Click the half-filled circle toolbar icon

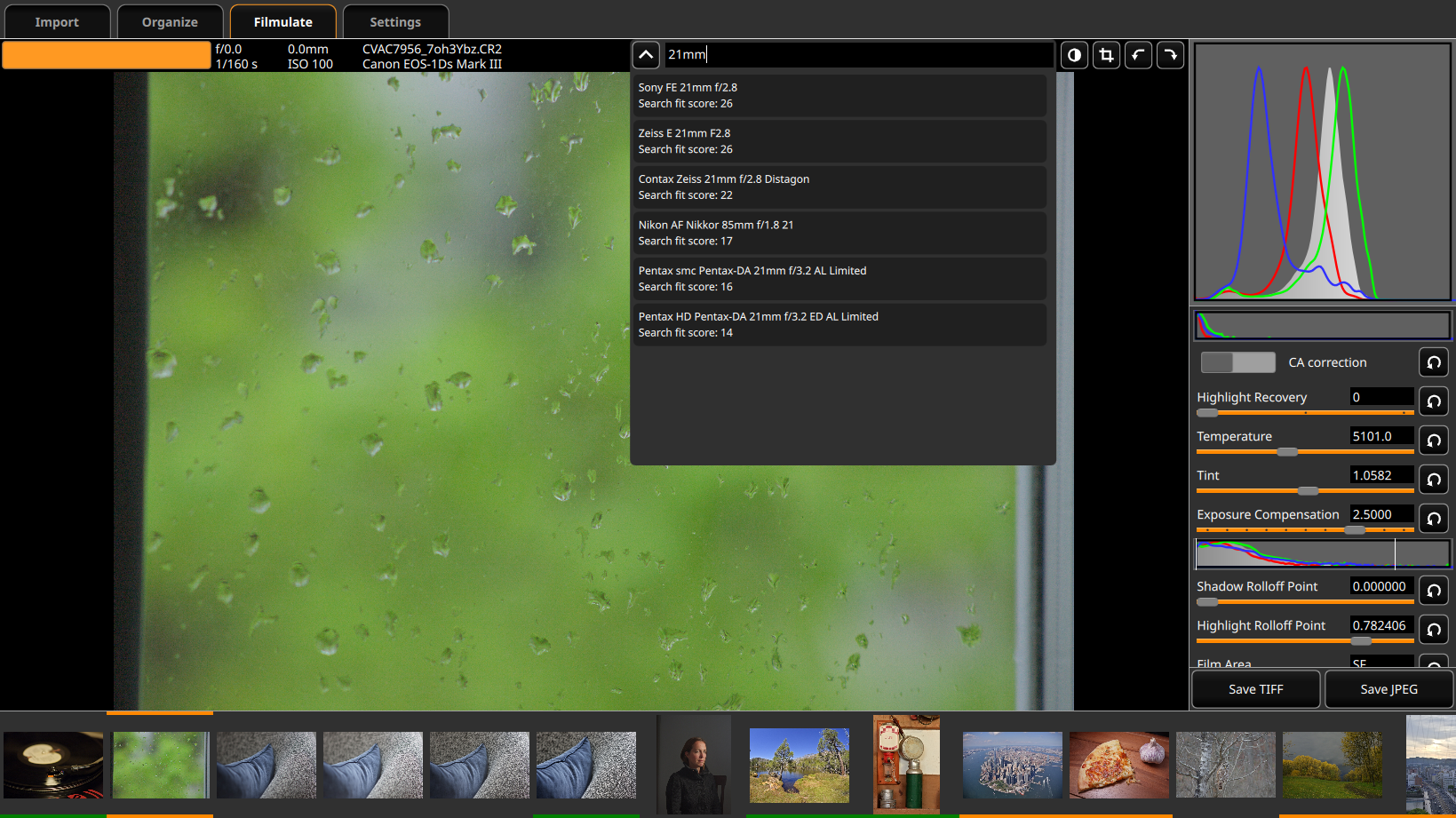(1074, 55)
